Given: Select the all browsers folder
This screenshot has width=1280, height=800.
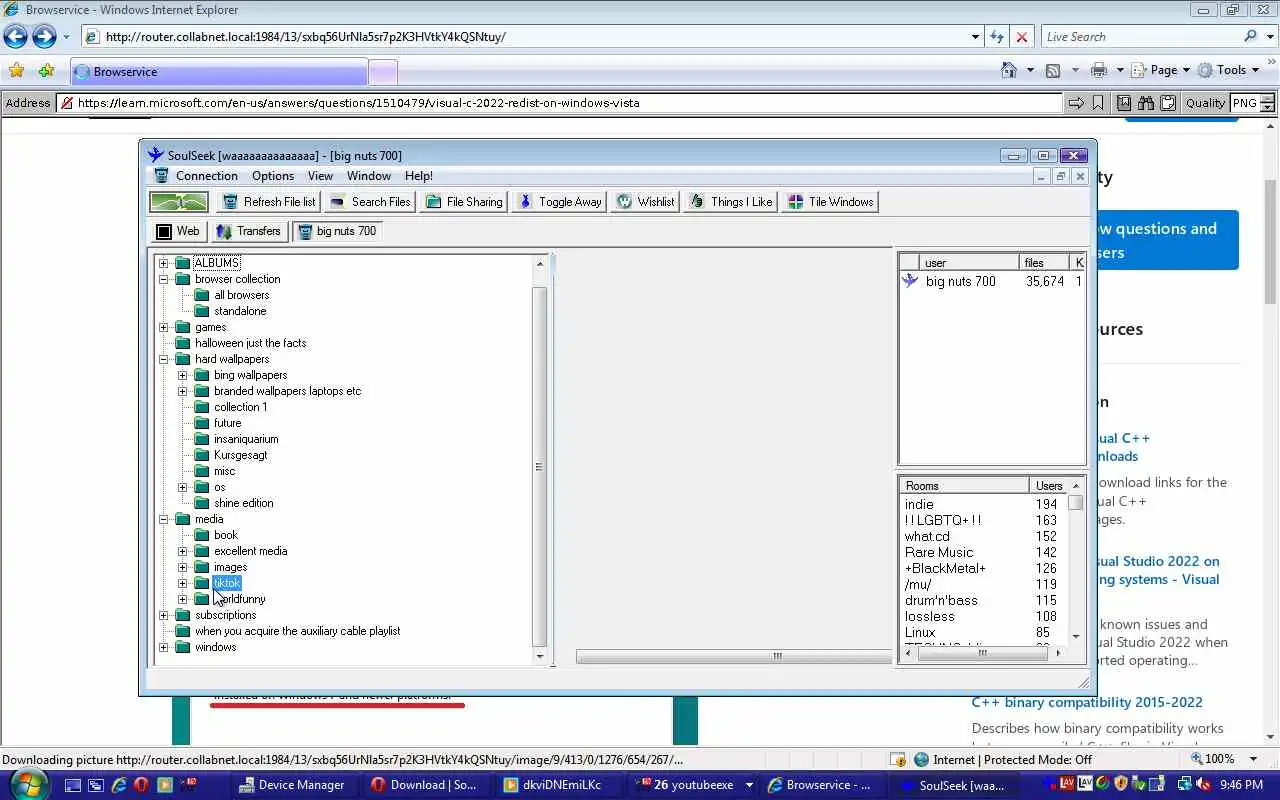Looking at the screenshot, I should coord(241,295).
